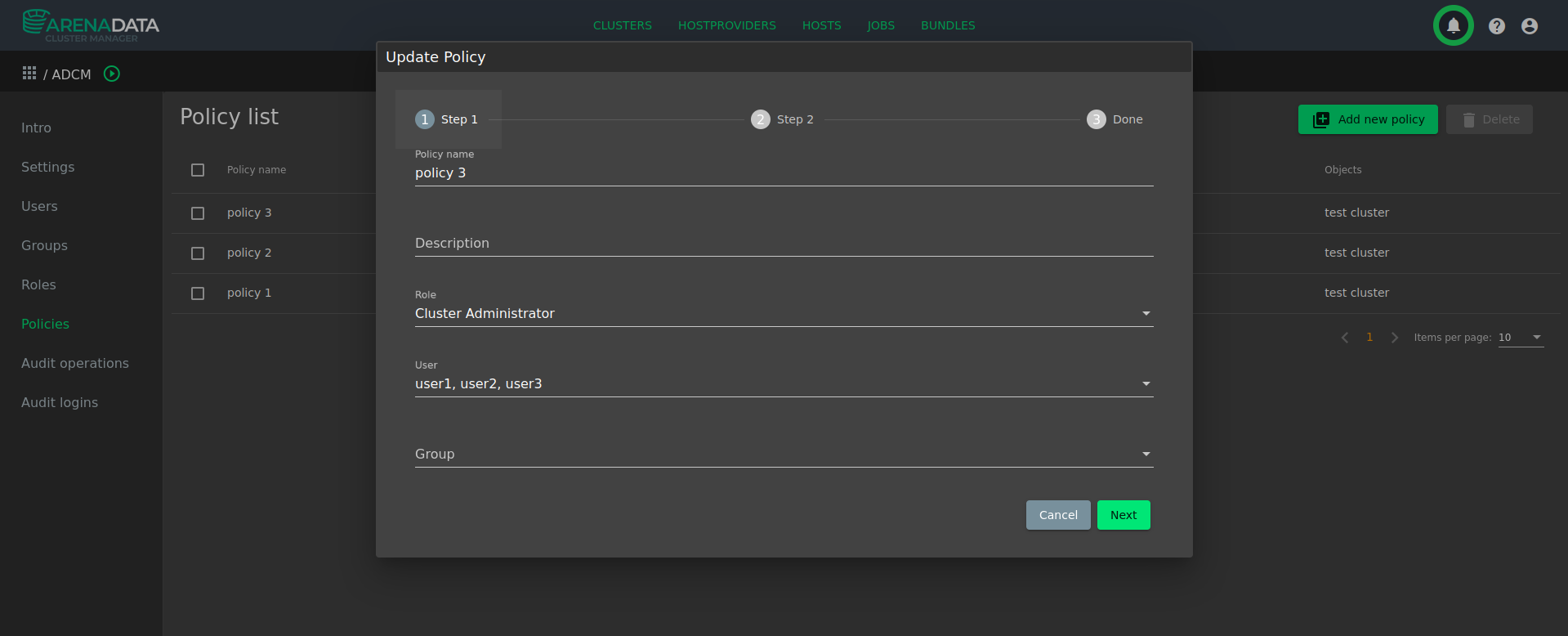This screenshot has width=1568, height=636.
Task: Open the JOBS top menu
Action: [x=881, y=25]
